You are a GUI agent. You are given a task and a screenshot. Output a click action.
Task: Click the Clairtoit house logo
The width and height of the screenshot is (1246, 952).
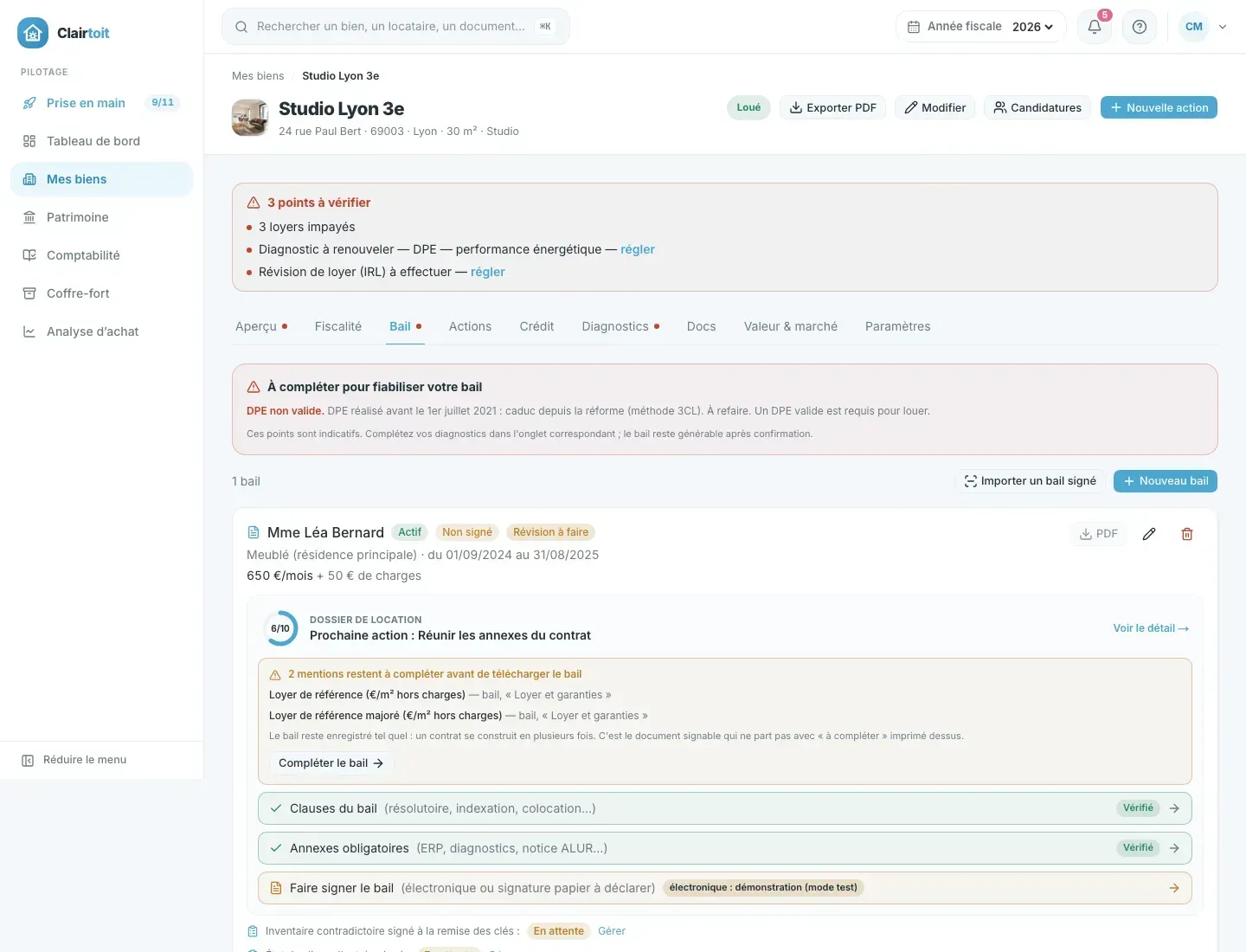(x=33, y=33)
